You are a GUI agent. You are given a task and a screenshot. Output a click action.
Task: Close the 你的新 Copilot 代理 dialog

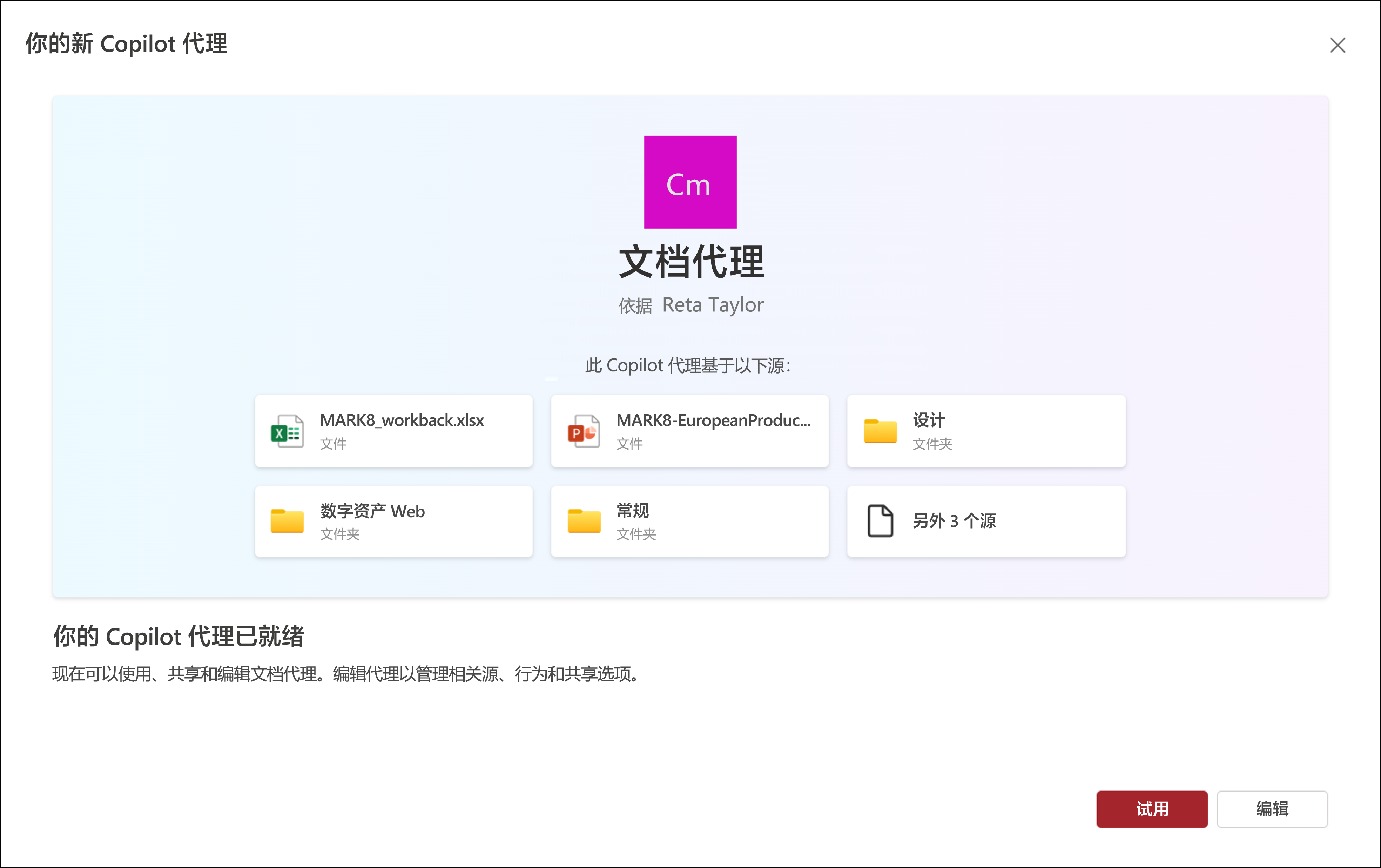click(1338, 45)
